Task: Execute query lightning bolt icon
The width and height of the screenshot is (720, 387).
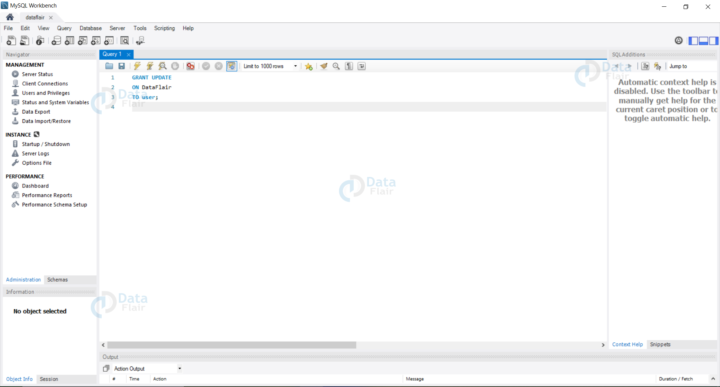Action: [137, 66]
